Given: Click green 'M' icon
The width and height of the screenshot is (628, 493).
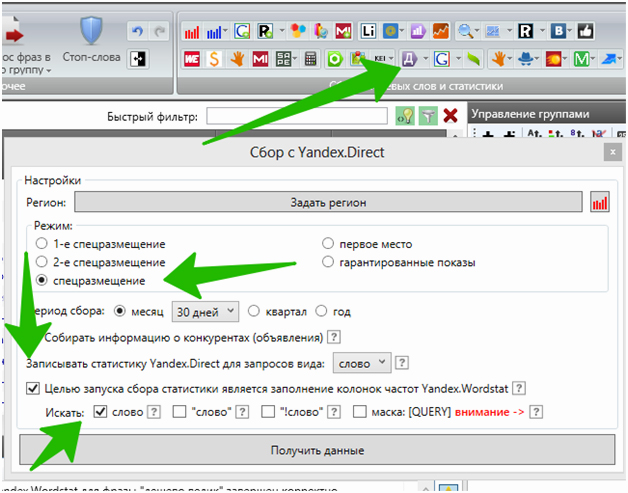Looking at the screenshot, I should click(x=581, y=59).
